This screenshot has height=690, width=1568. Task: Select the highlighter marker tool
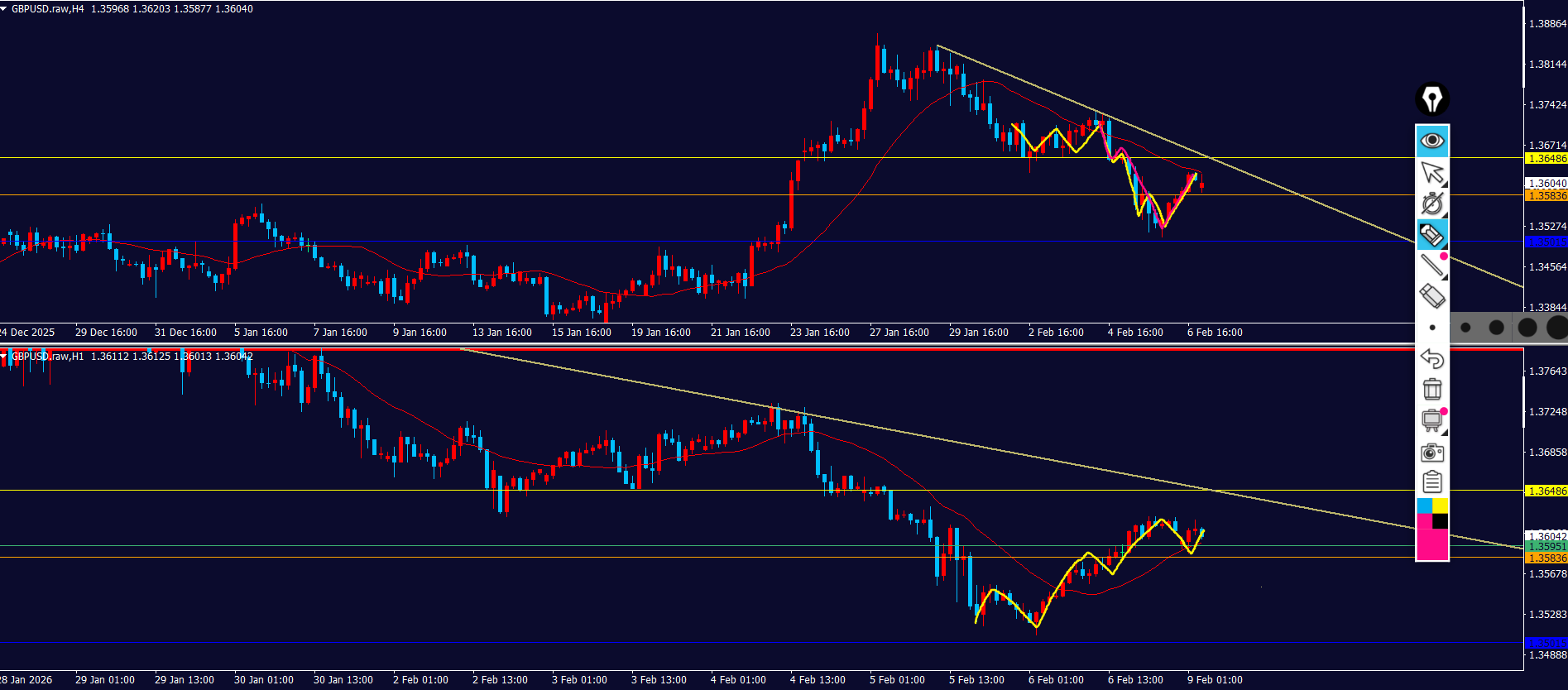pos(1432,235)
